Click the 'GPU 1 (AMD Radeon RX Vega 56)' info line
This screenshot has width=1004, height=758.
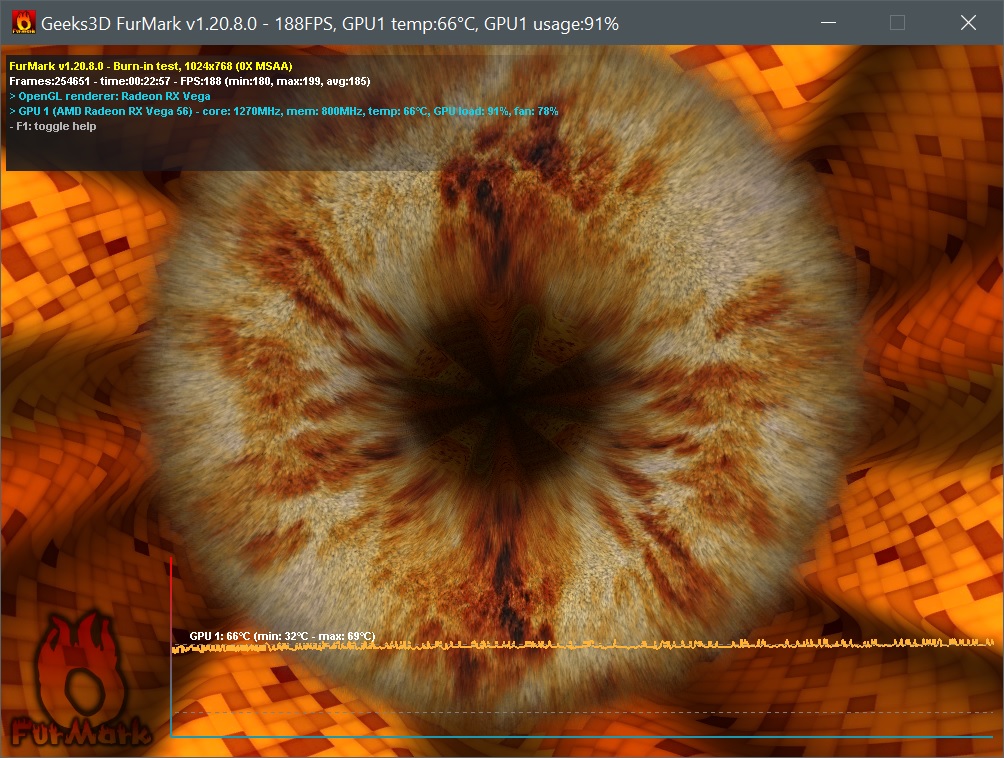click(284, 111)
